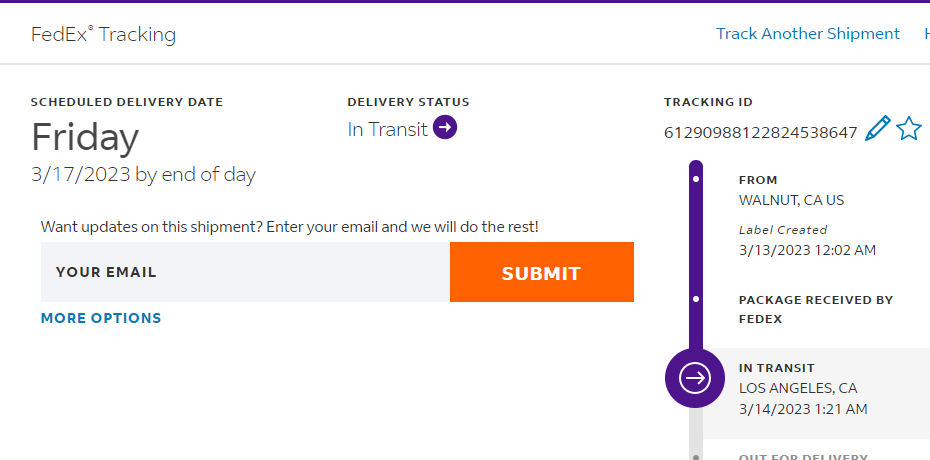The height and width of the screenshot is (460, 930).
Task: Click the Label Created timestamp 3/13/2023
Action: pyautogui.click(x=806, y=250)
